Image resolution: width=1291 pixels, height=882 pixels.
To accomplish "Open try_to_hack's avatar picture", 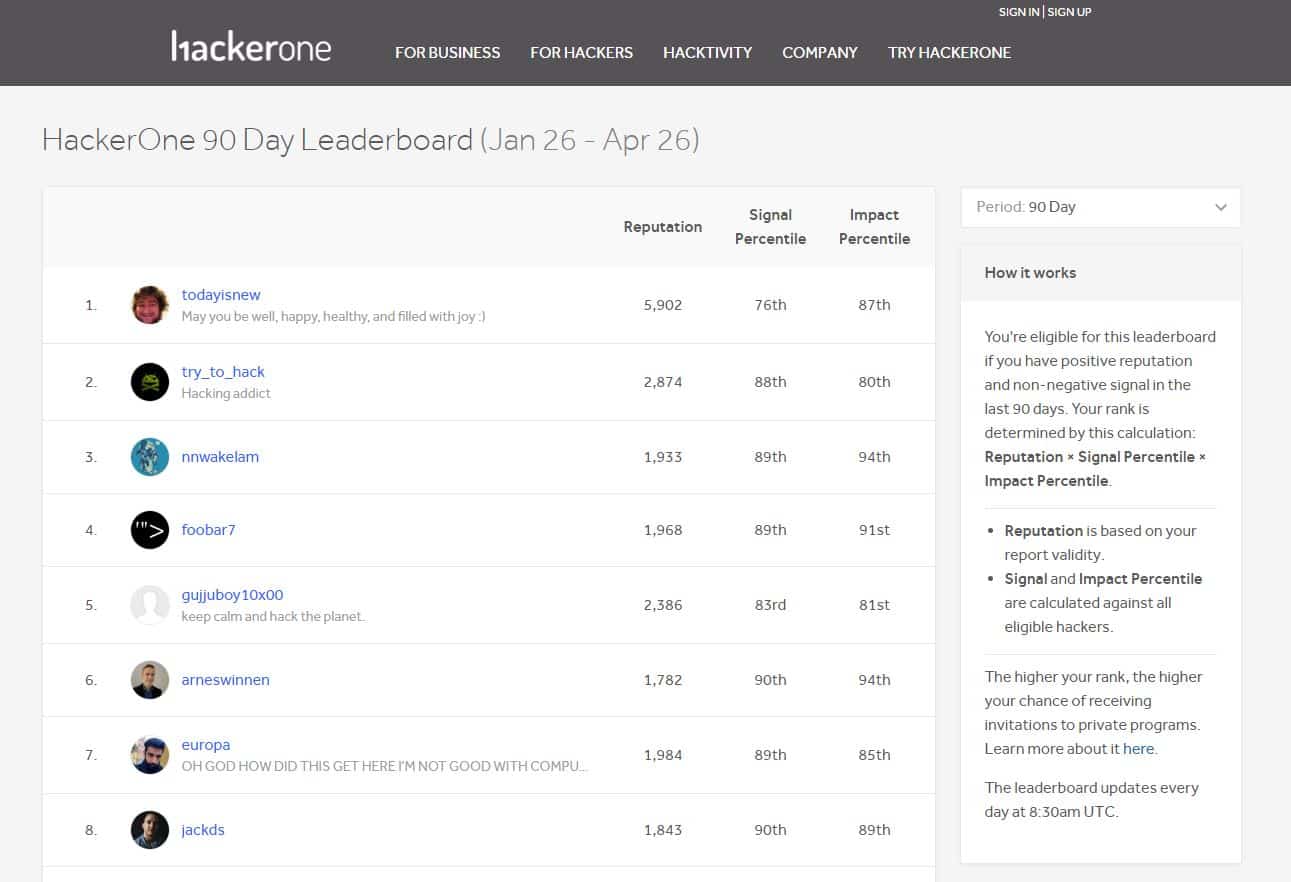I will (x=150, y=382).
